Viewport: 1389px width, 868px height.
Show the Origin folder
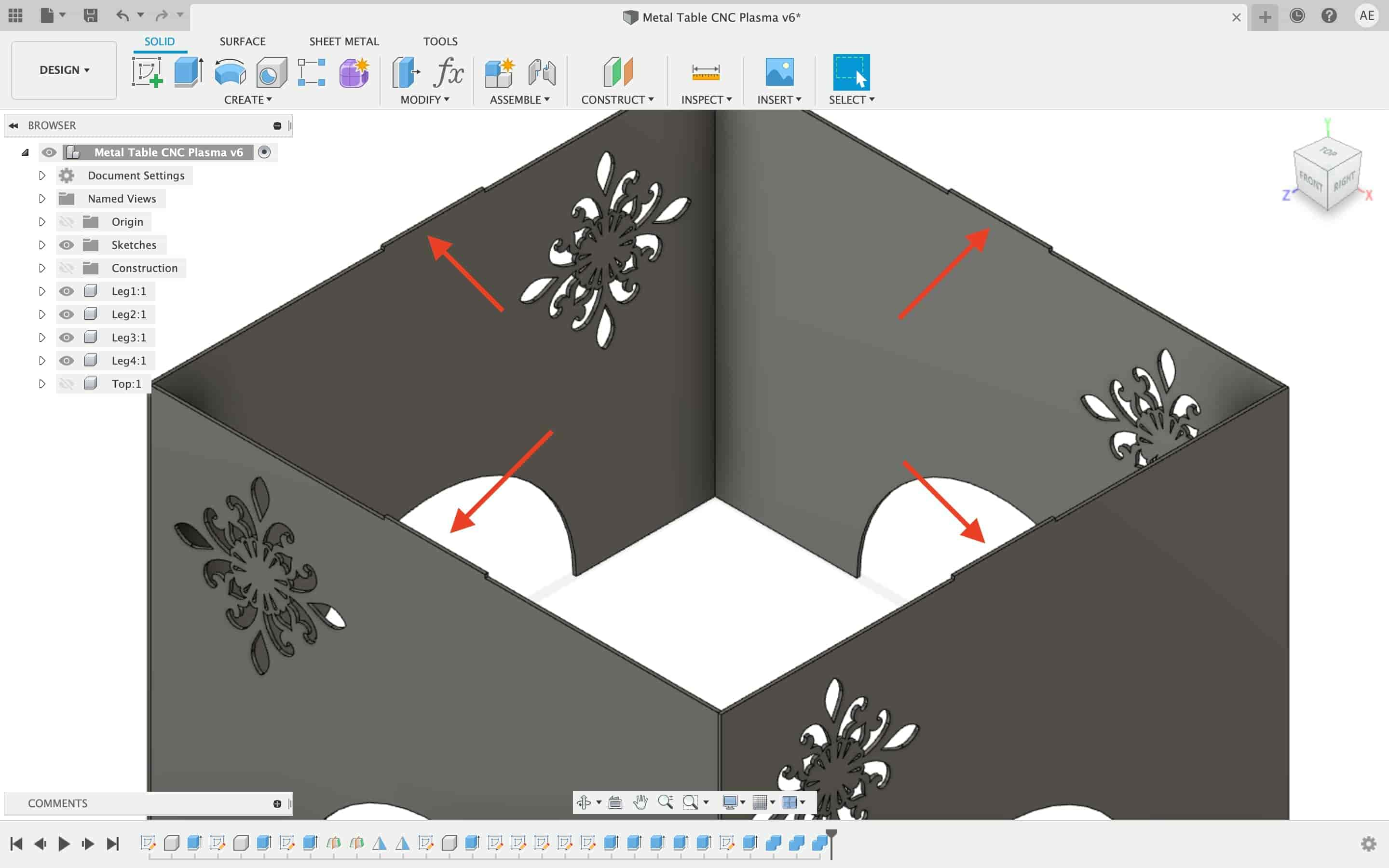67,222
